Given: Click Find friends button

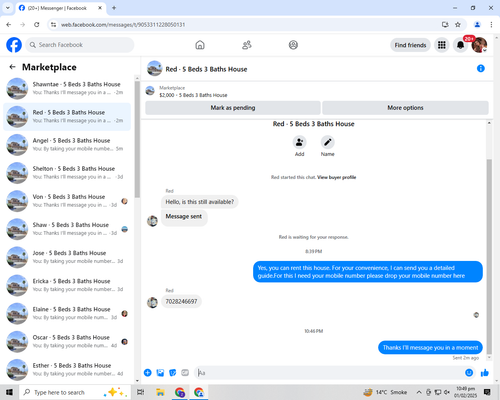Looking at the screenshot, I should click(410, 45).
